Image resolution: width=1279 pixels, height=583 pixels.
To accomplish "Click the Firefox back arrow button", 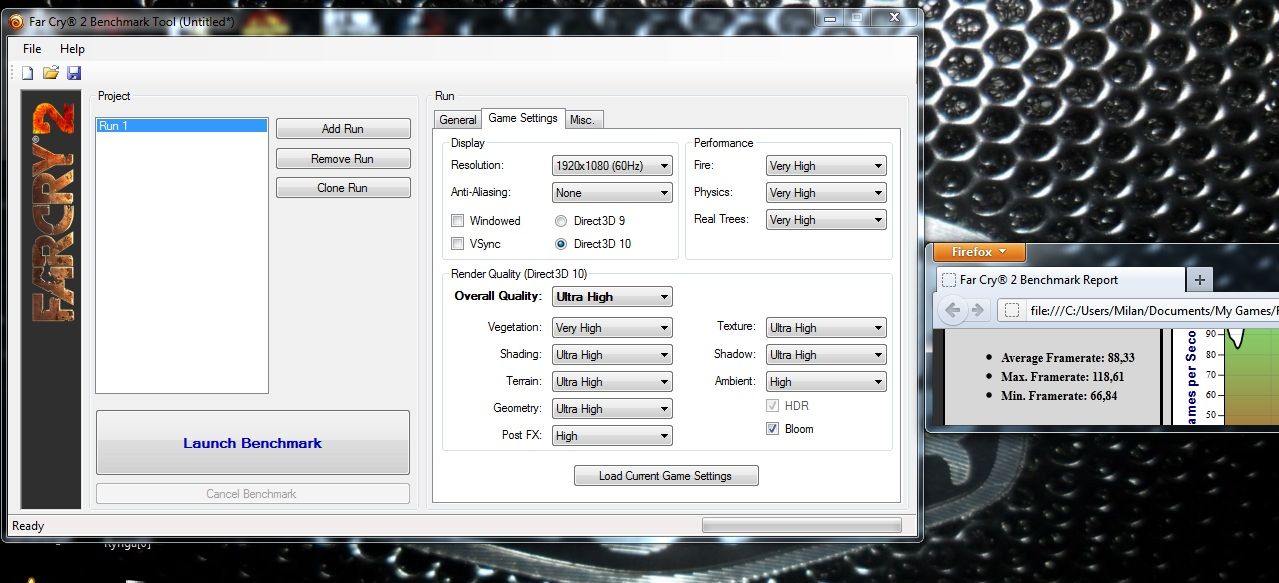I will [x=952, y=310].
